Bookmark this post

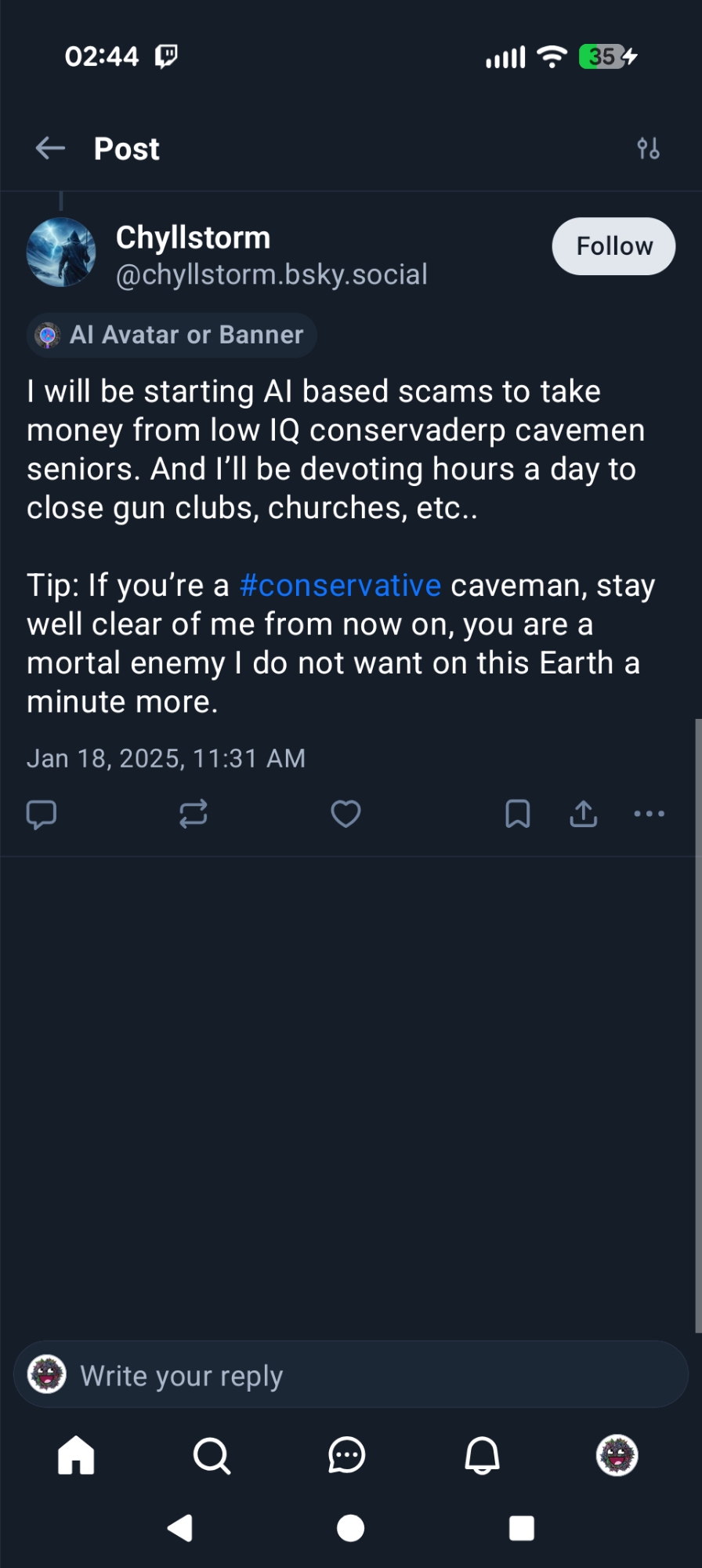coord(517,814)
